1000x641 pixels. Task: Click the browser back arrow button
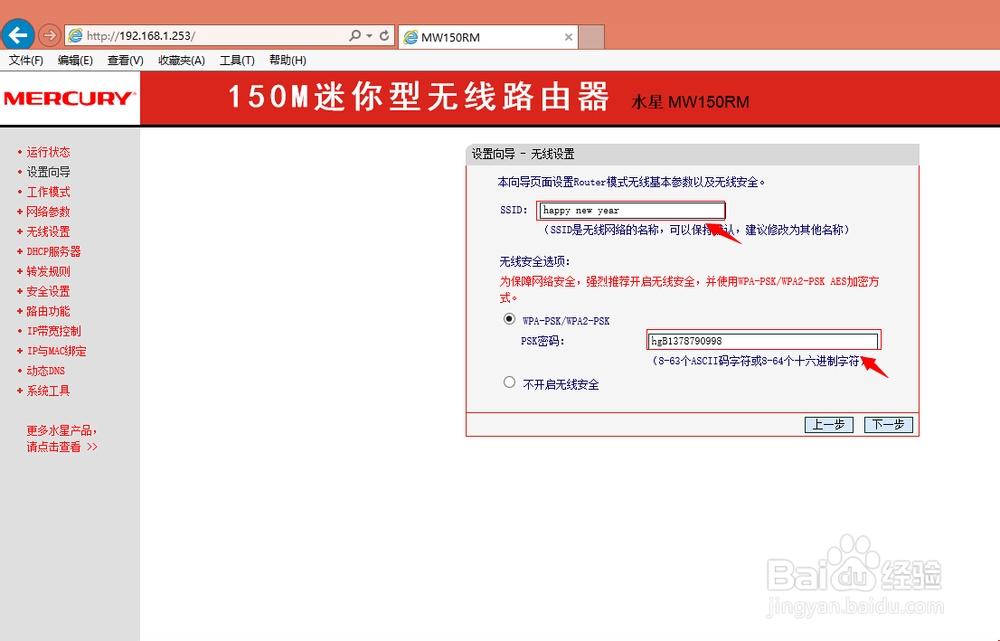18,34
